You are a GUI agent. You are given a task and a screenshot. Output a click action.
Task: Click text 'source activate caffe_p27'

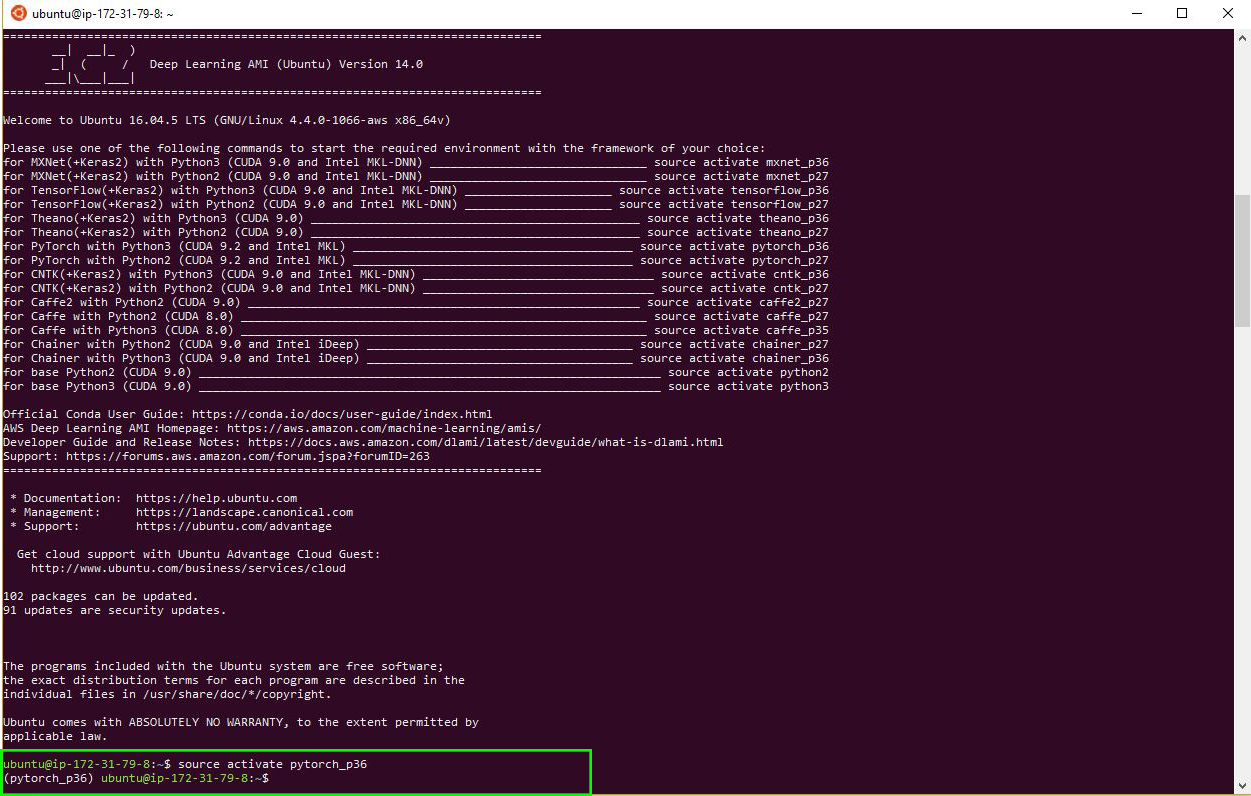click(741, 316)
